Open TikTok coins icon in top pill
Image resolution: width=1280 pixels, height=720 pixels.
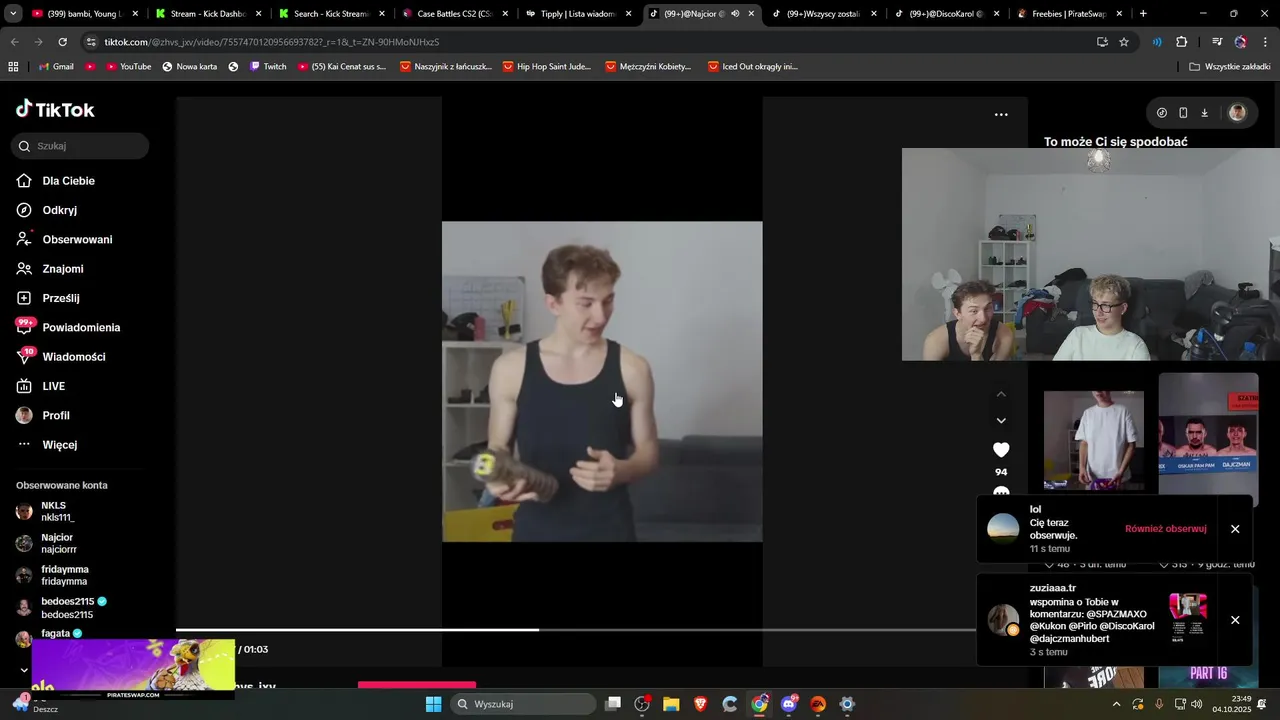(x=1162, y=113)
